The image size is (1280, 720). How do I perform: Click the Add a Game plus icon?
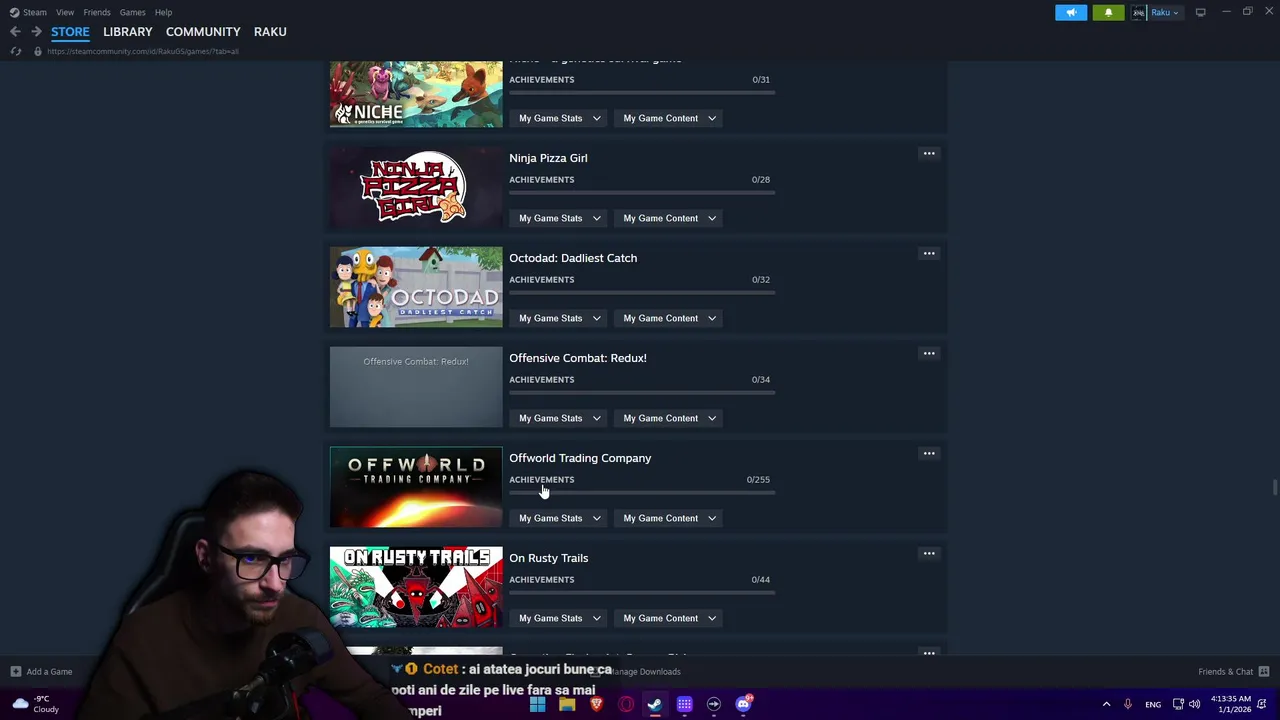15,672
